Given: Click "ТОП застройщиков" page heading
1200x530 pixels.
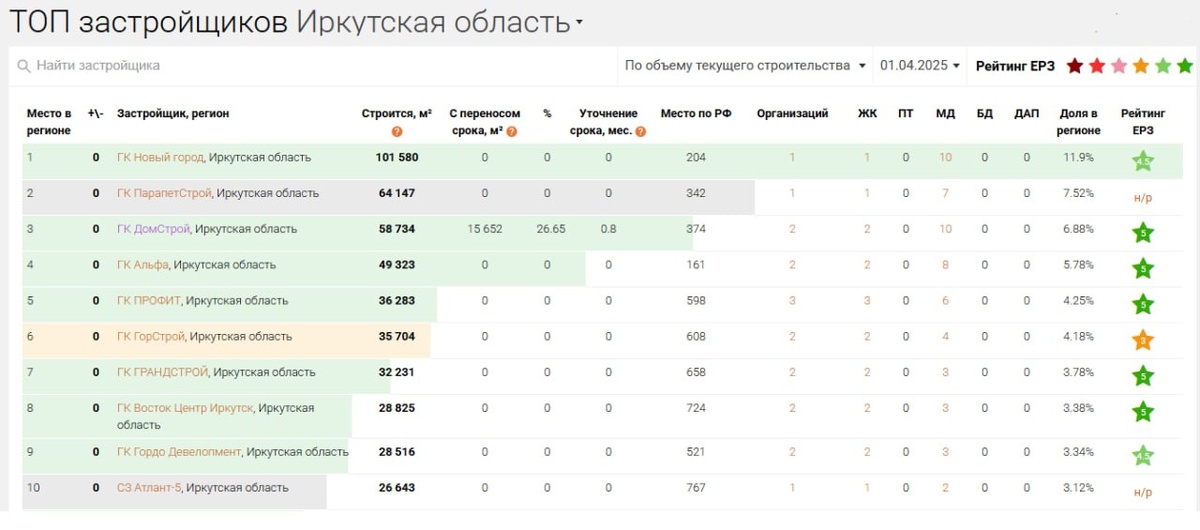Looking at the screenshot, I should (x=150, y=21).
